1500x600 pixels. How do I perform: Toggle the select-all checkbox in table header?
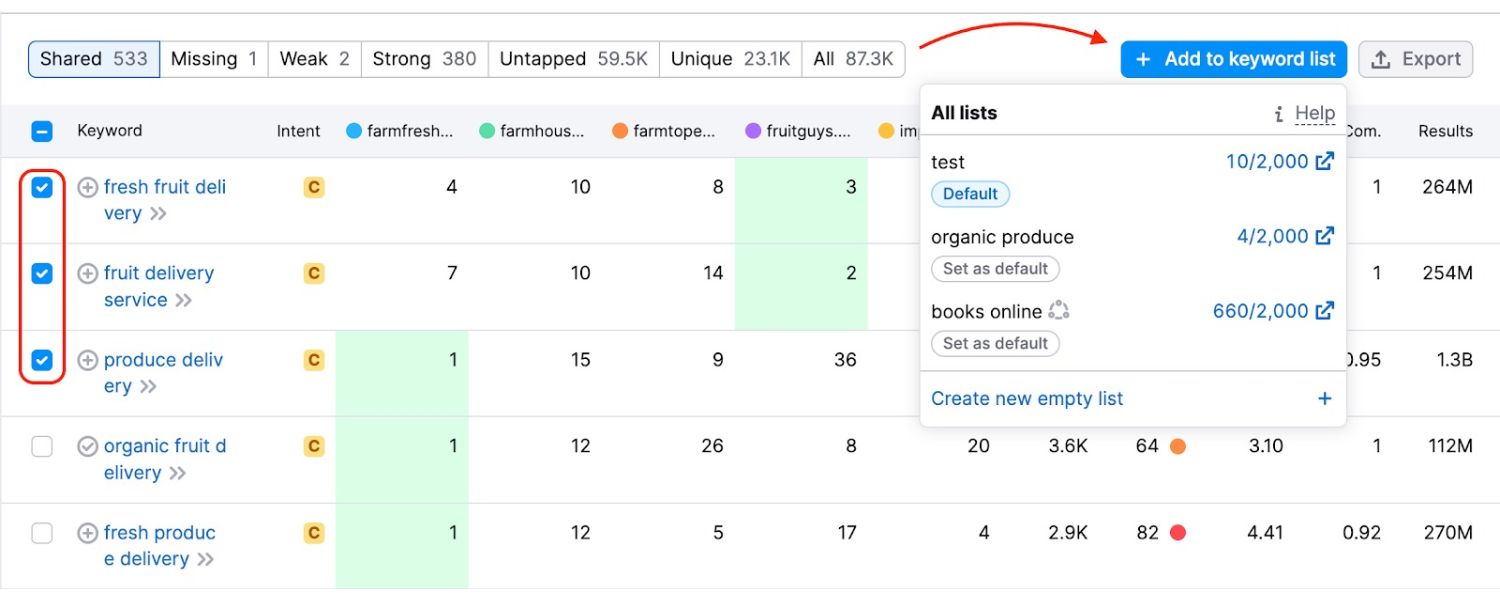click(x=42, y=131)
